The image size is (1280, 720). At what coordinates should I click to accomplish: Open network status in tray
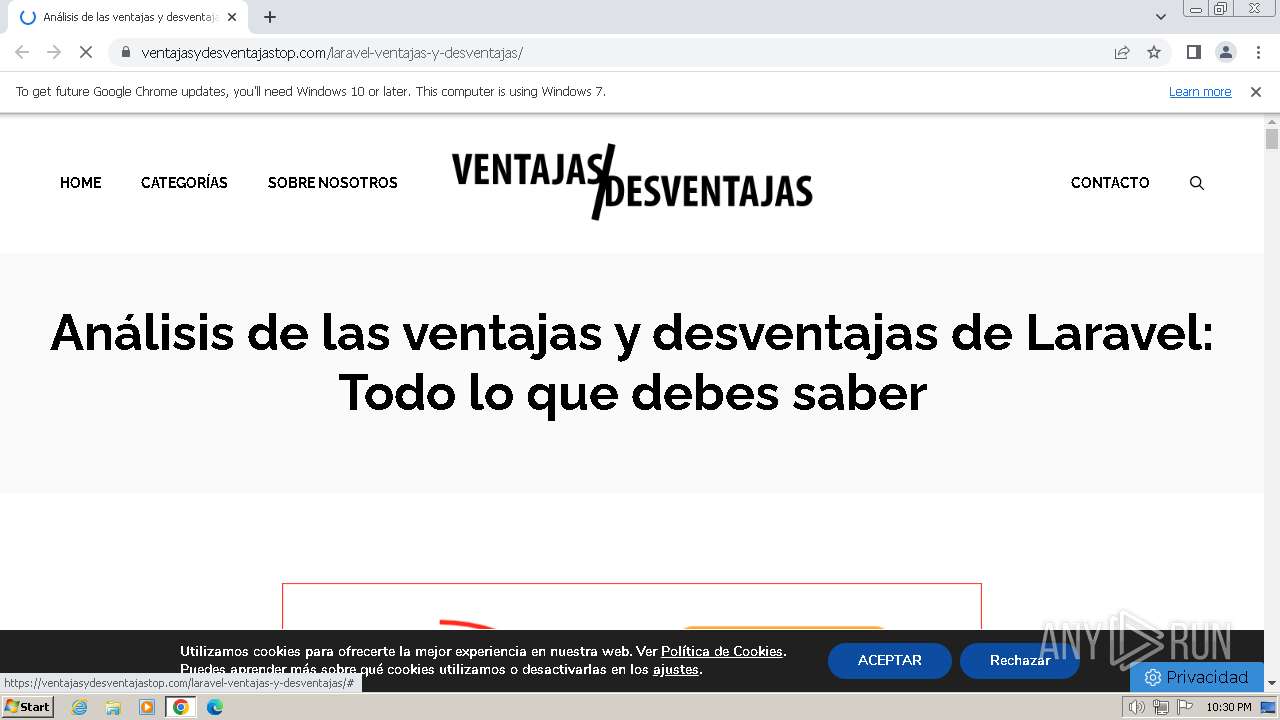tap(1161, 707)
